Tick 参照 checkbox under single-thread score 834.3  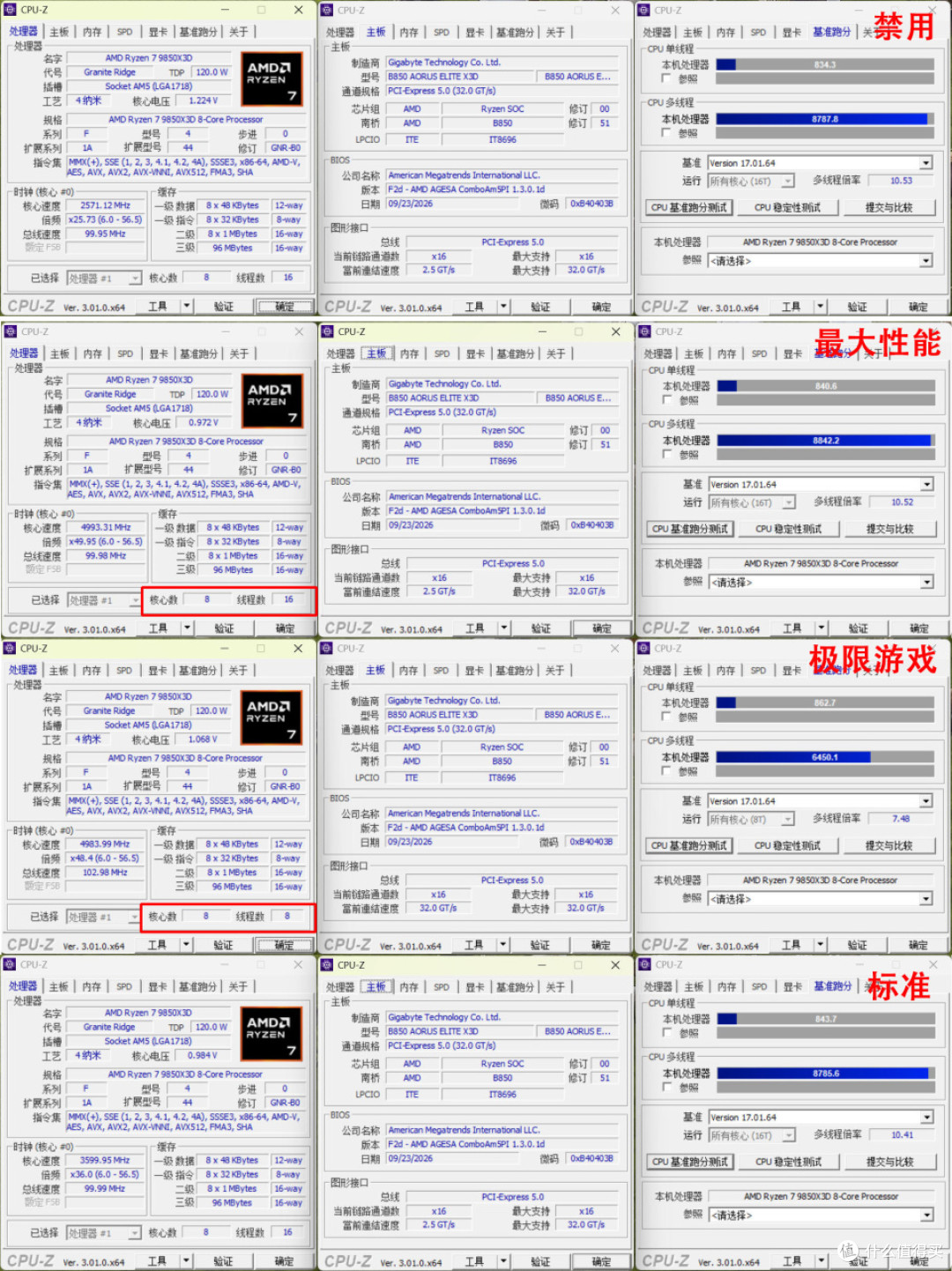[x=666, y=78]
